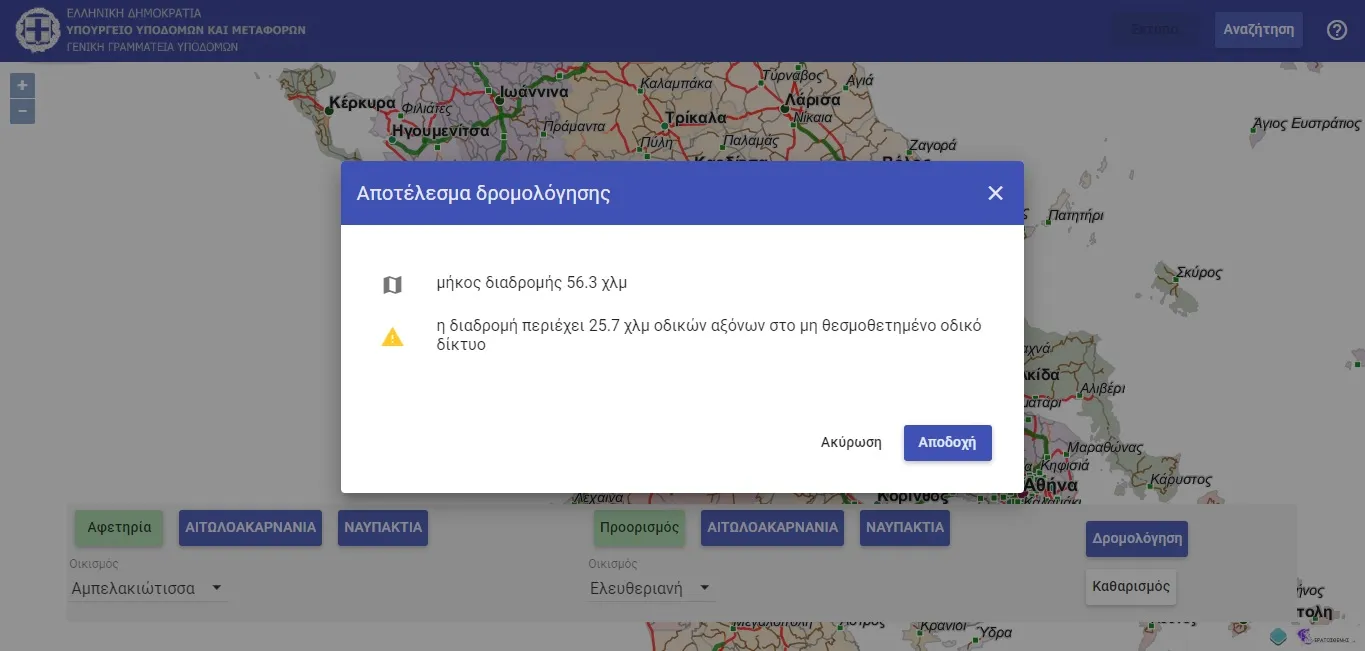Zoom out the map with minus button
The height and width of the screenshot is (651, 1365).
click(x=22, y=111)
